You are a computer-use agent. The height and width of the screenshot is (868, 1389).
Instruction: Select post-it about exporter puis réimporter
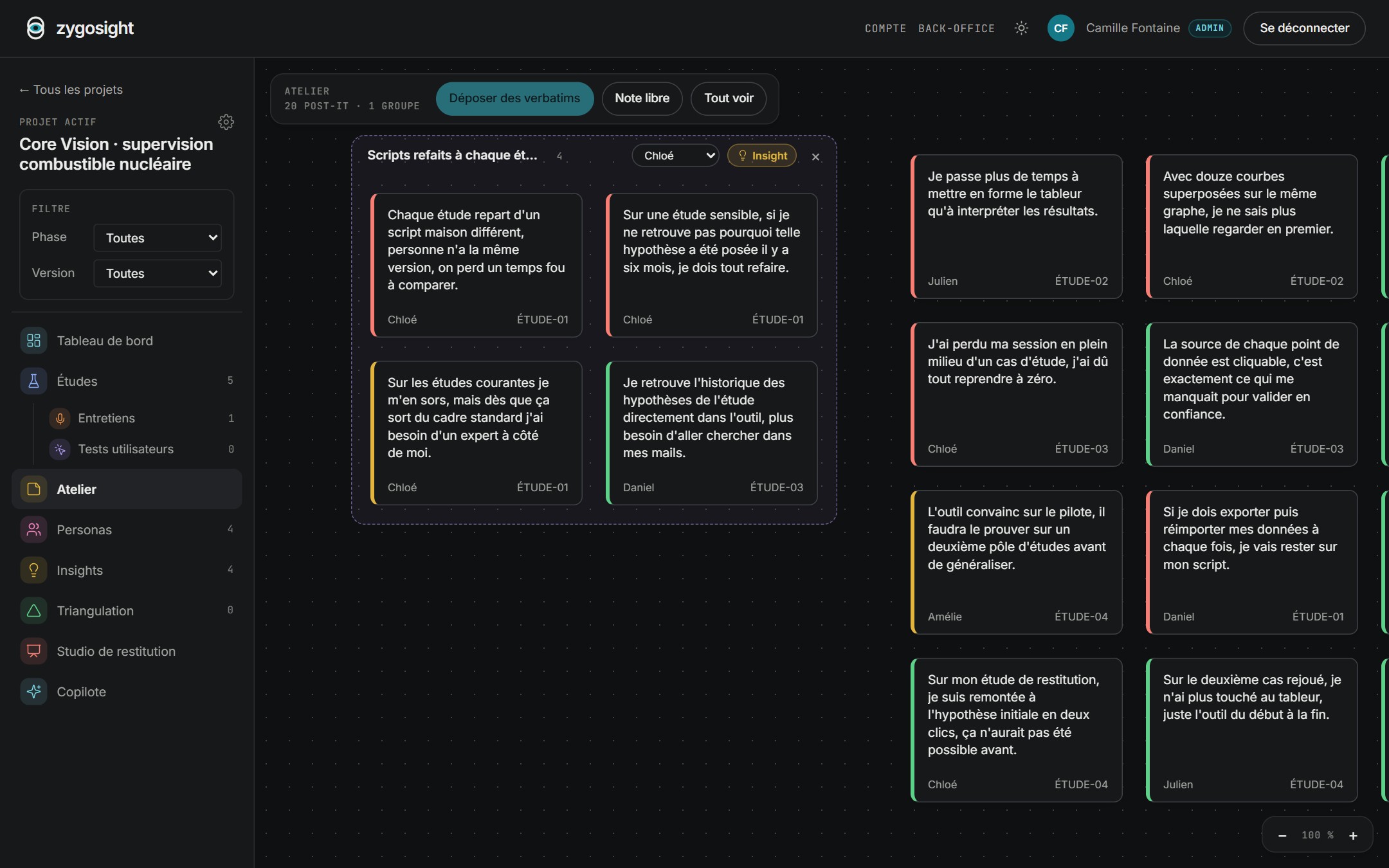1252,562
